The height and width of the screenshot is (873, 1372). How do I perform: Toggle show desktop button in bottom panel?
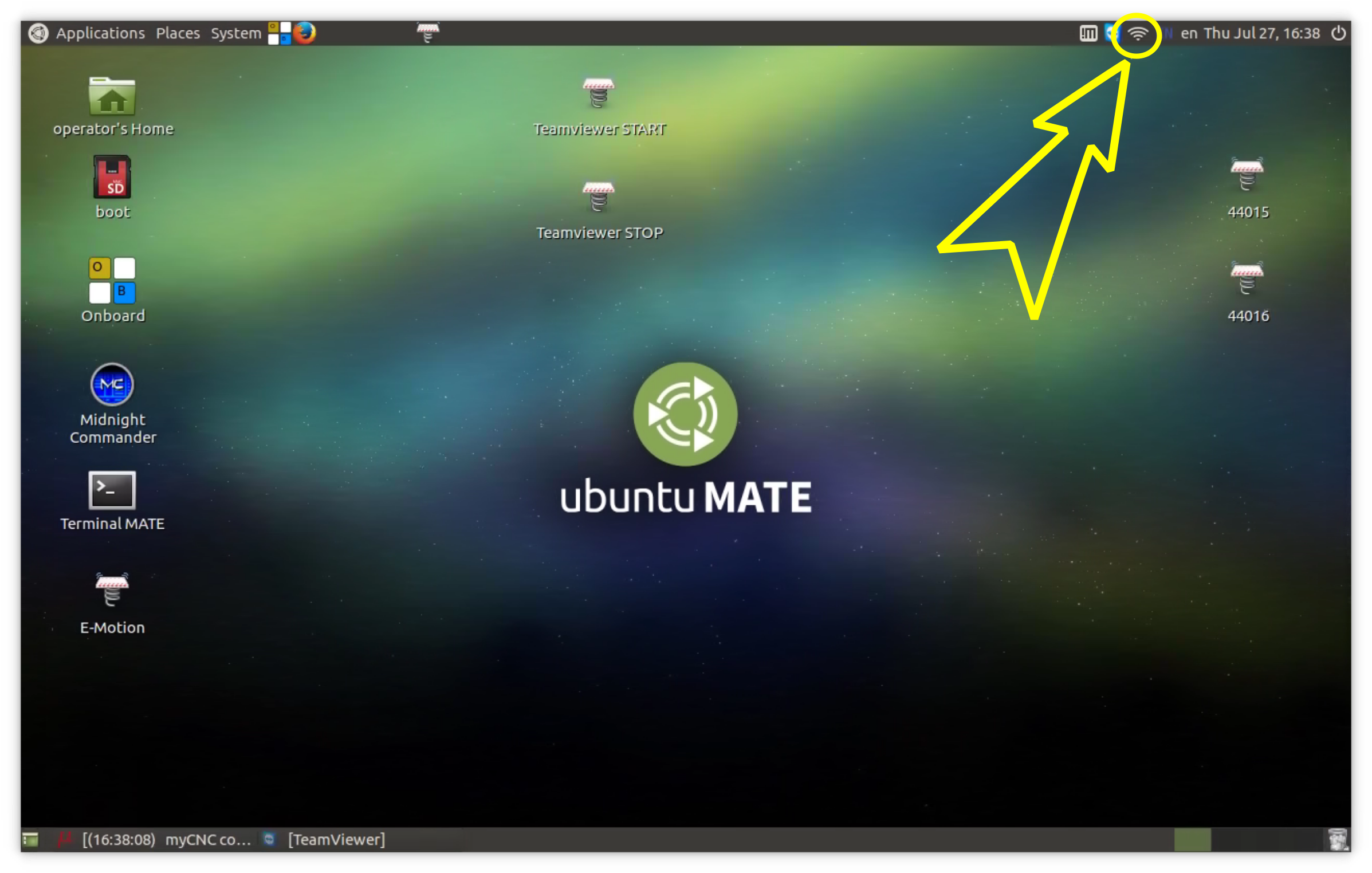click(x=30, y=840)
